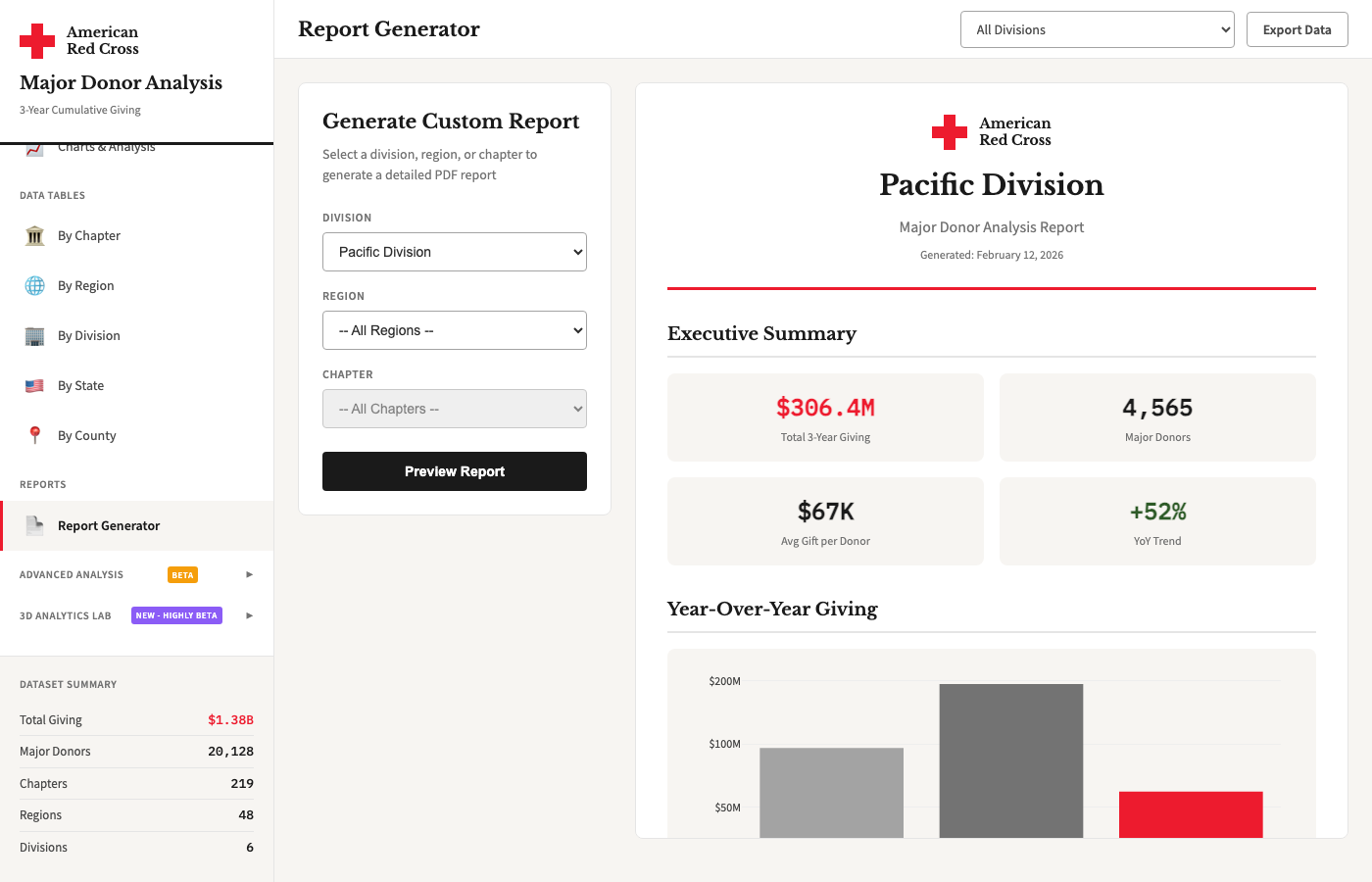
Task: Click the $200M axis label
Action: pyautogui.click(x=725, y=681)
